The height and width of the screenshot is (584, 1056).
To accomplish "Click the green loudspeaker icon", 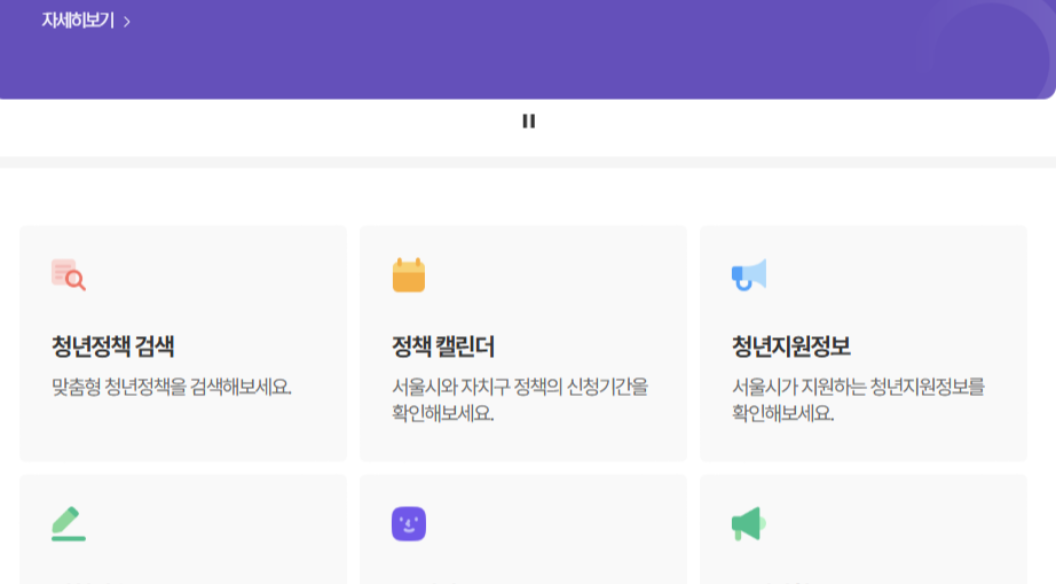I will [749, 524].
